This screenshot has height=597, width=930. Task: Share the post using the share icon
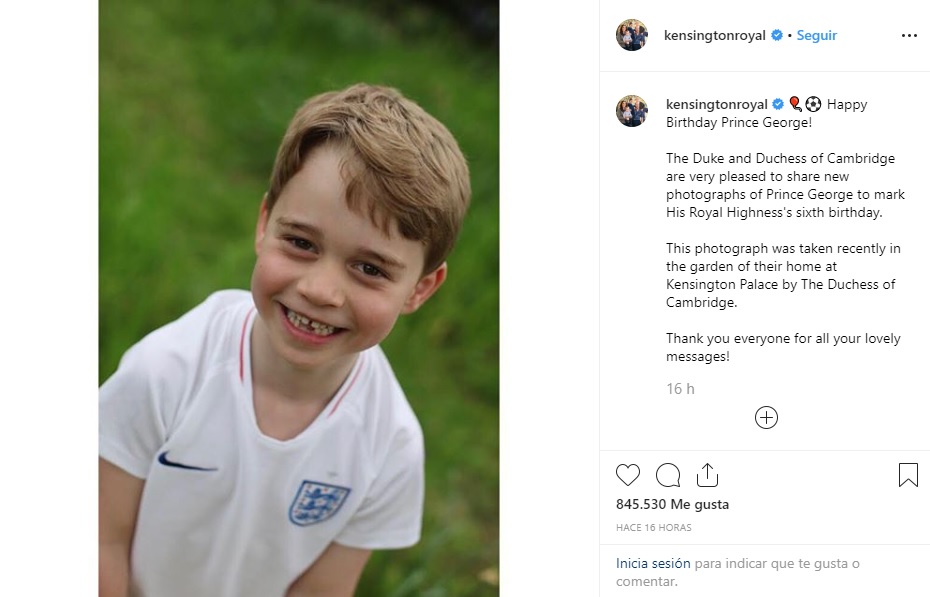point(707,475)
